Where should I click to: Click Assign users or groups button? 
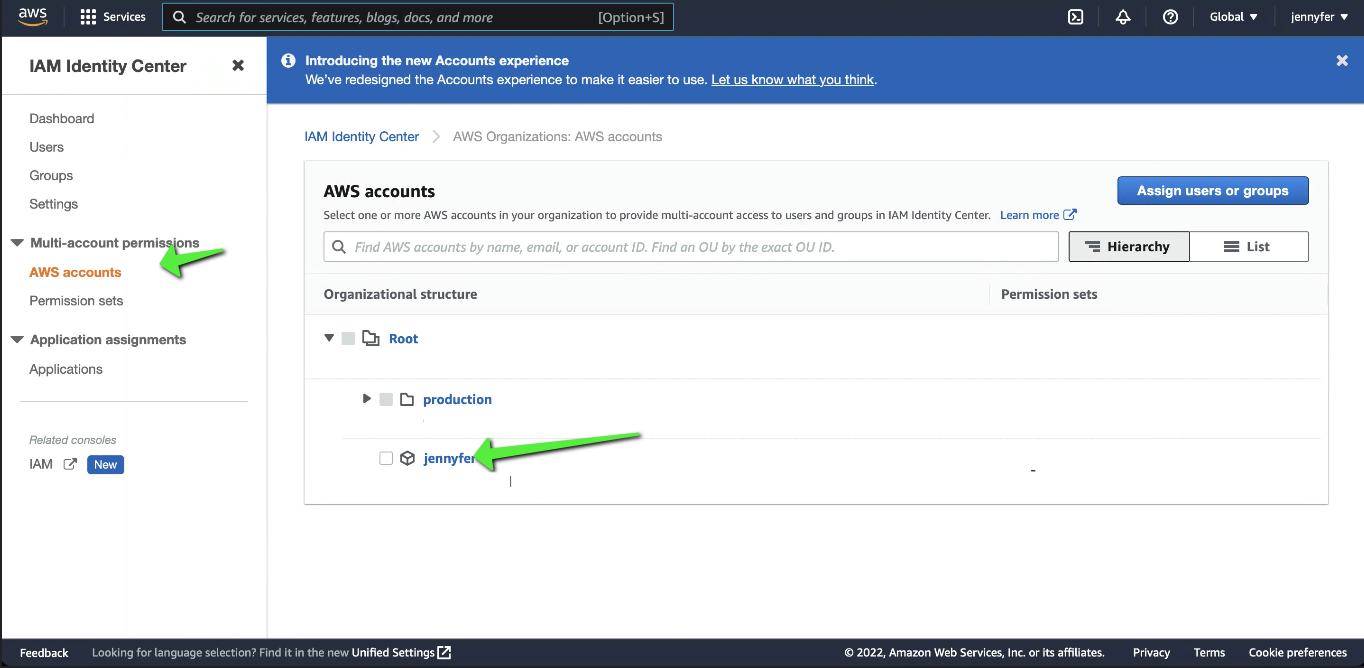(x=1213, y=191)
